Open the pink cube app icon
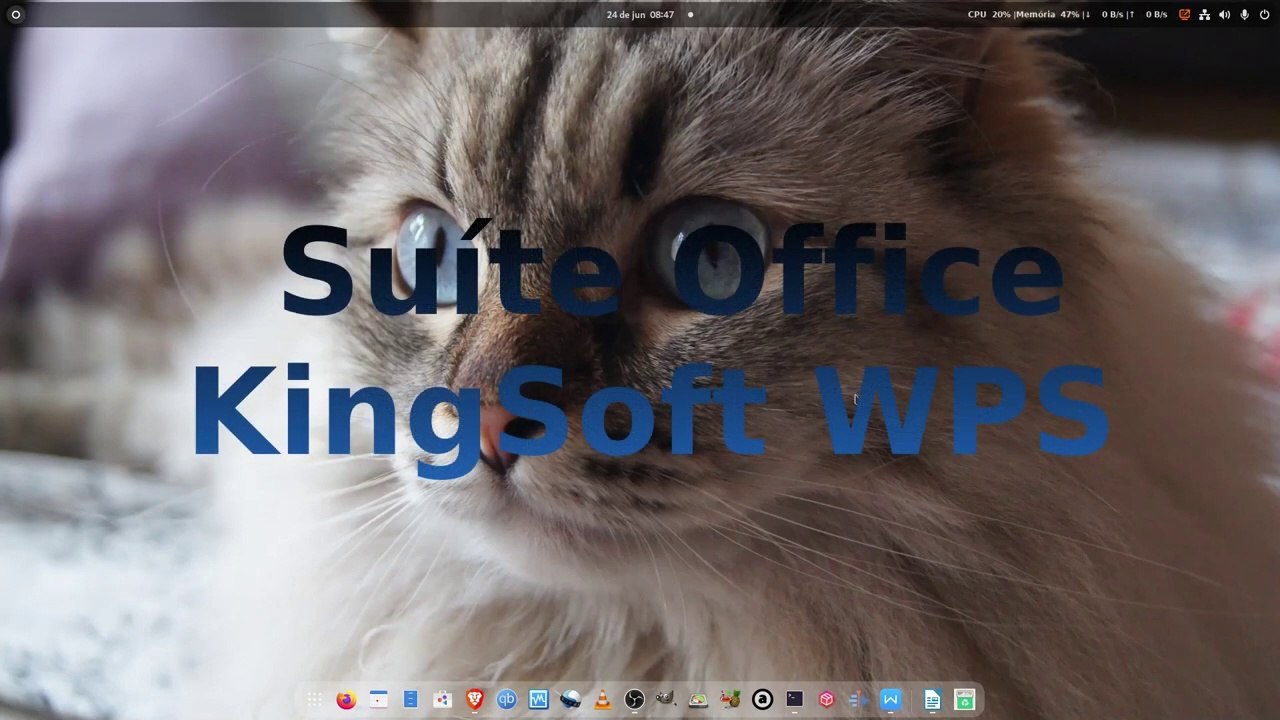 pyautogui.click(x=826, y=700)
